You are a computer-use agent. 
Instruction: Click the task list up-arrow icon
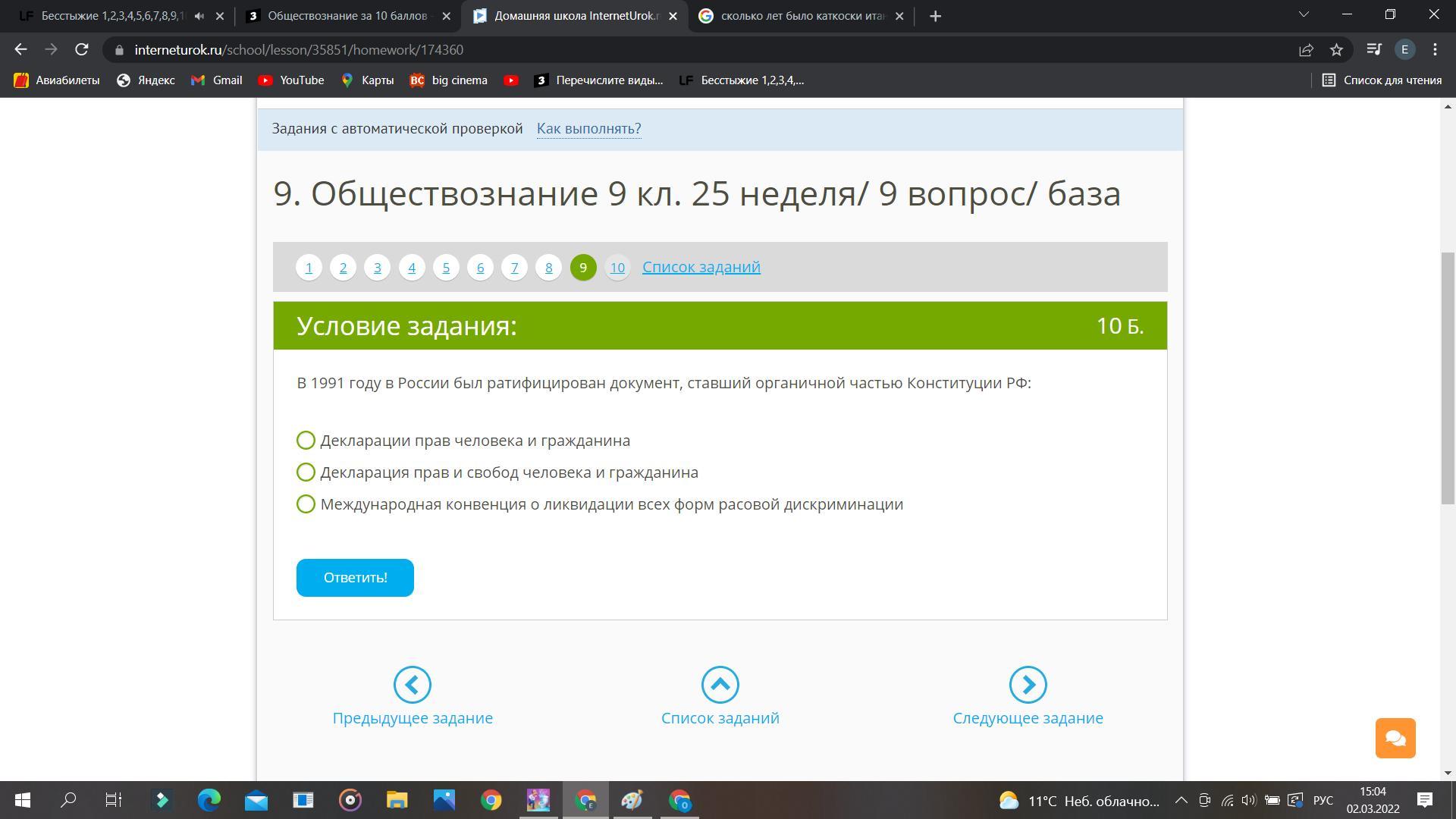pos(720,685)
